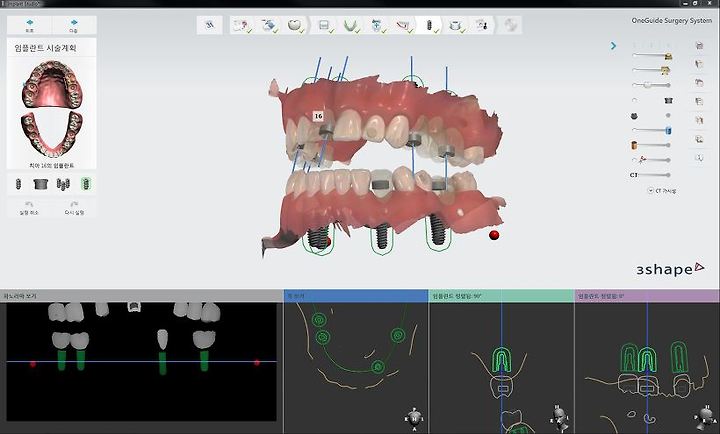This screenshot has height=434, width=720.
Task: Select the green highlighted implant safety-zone icon
Action: (86, 184)
